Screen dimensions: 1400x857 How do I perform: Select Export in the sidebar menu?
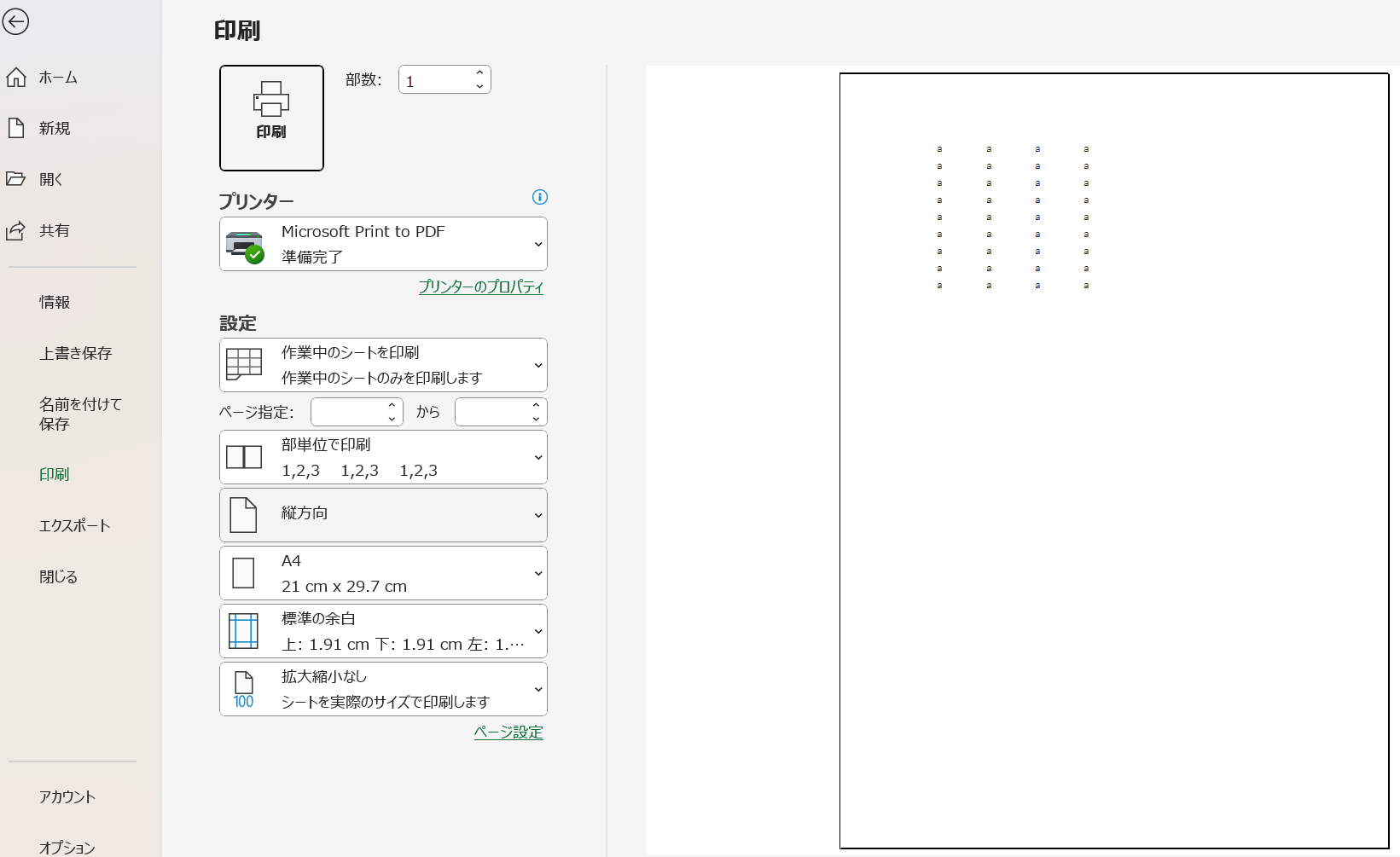(74, 526)
